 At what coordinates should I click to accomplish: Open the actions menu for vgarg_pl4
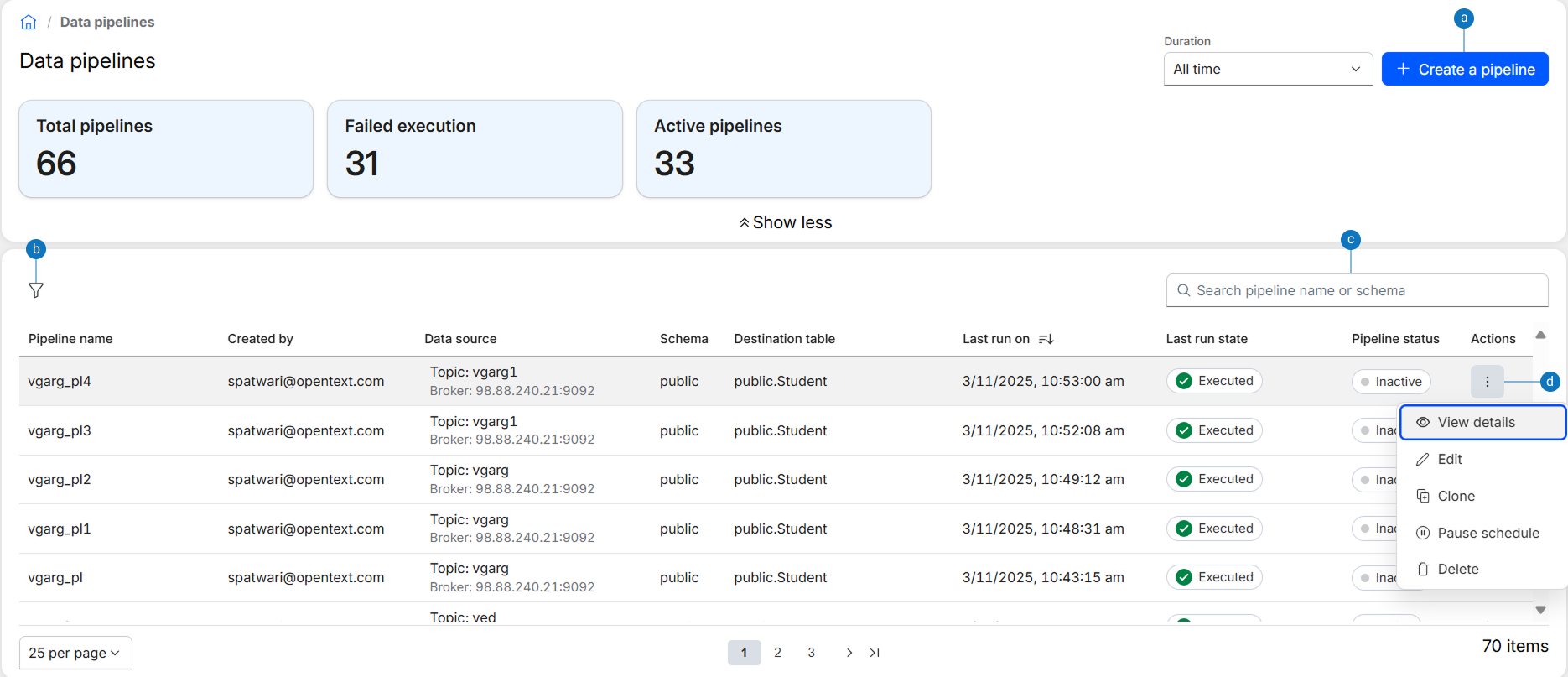click(x=1488, y=382)
